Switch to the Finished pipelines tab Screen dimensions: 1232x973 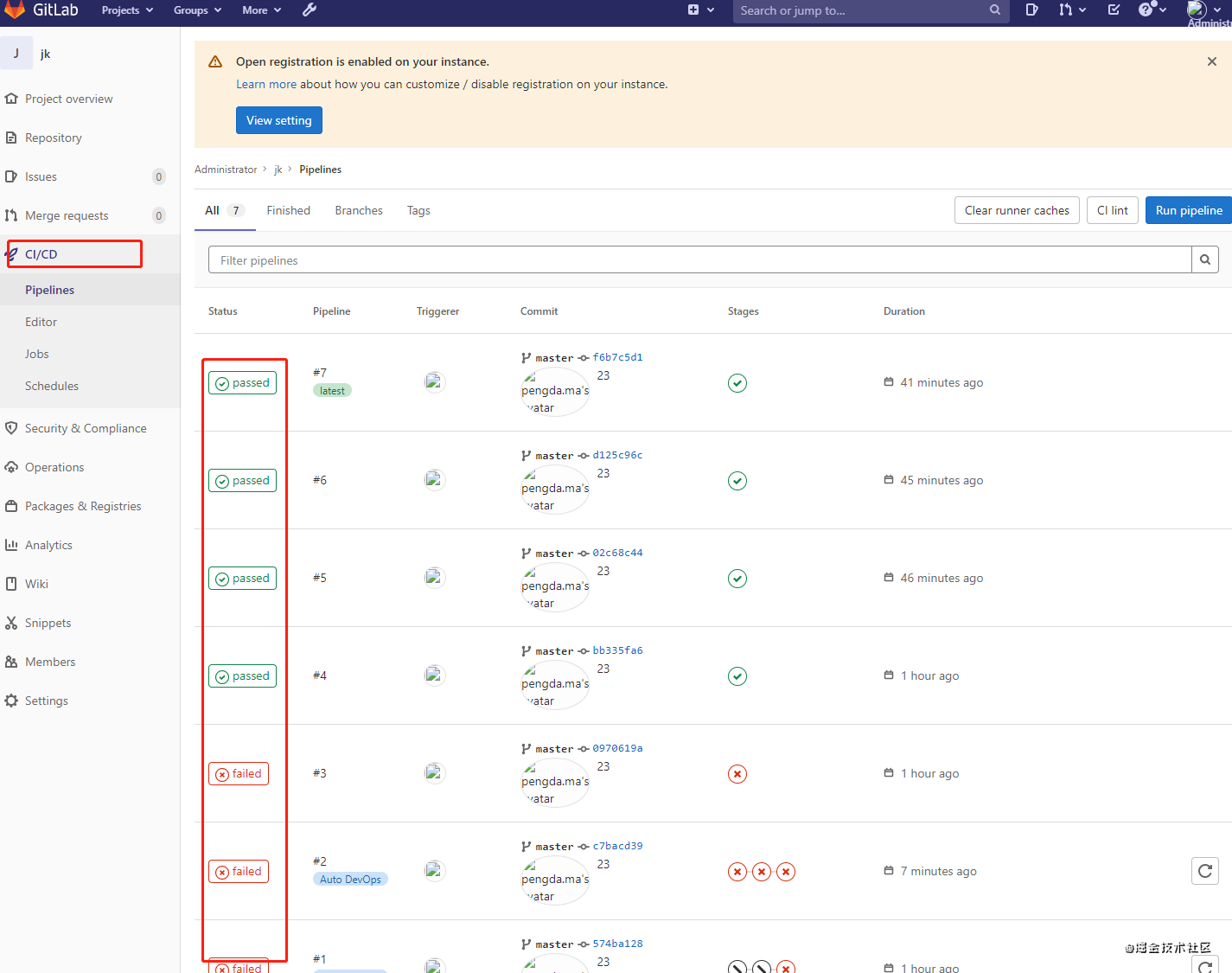(288, 210)
